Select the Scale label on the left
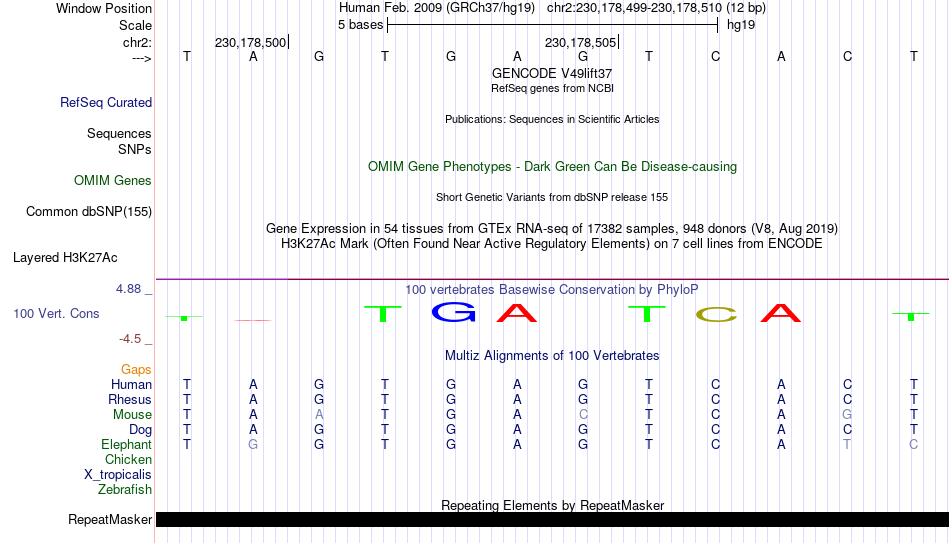The image size is (950, 543). point(135,25)
